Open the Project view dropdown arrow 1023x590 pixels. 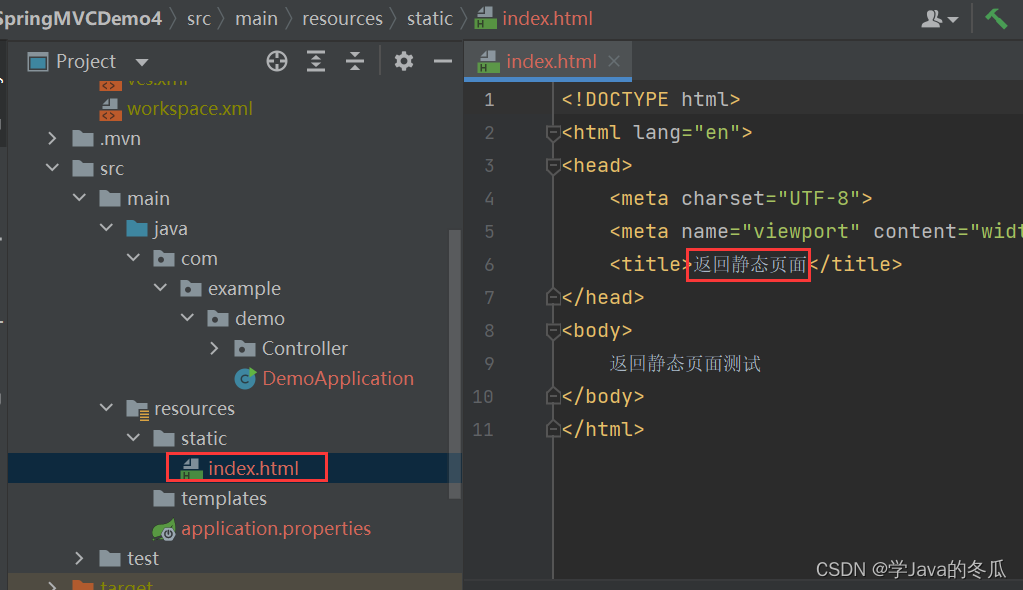140,61
